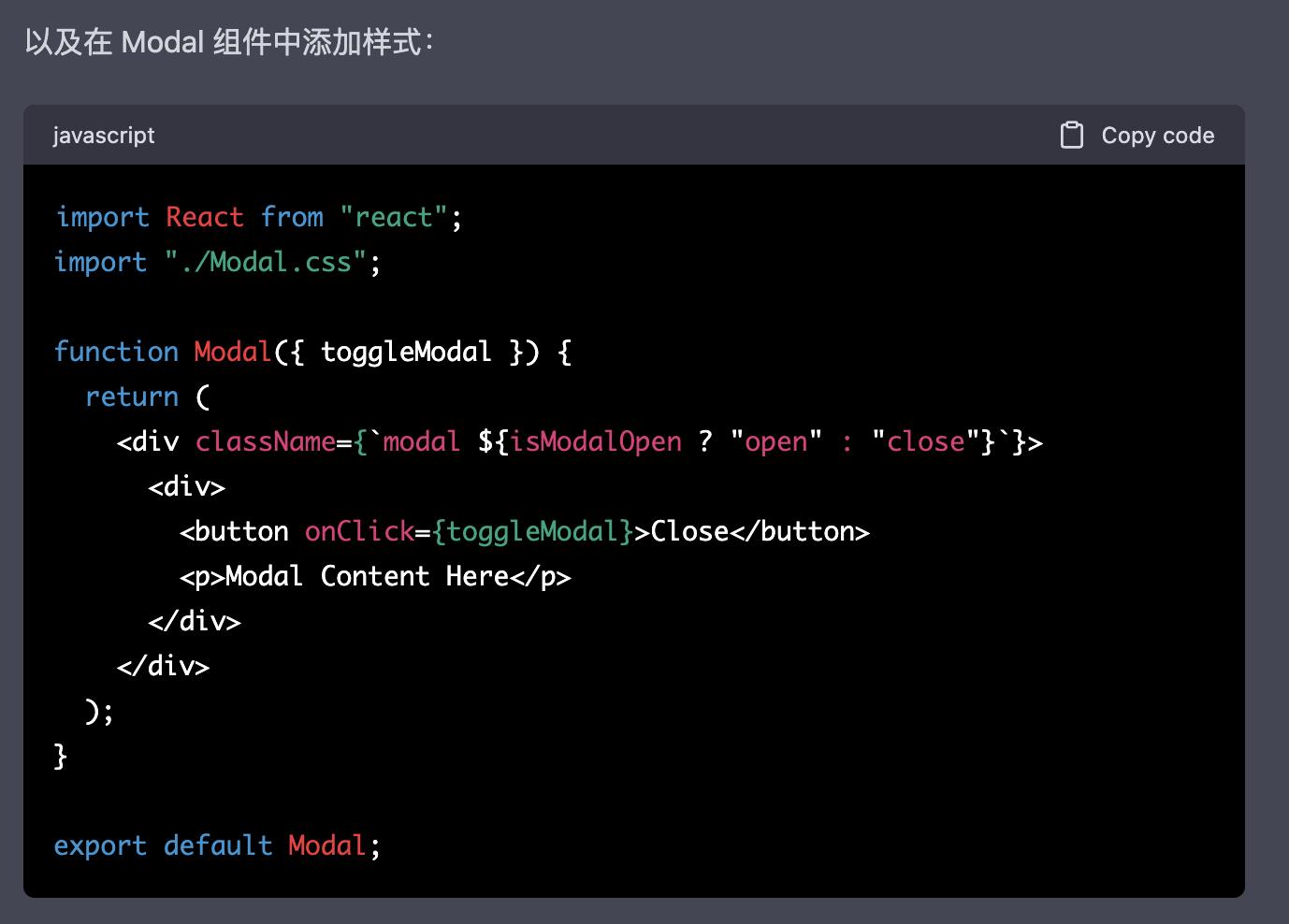Click the onClick handler on the button element

pyautogui.click(x=359, y=531)
